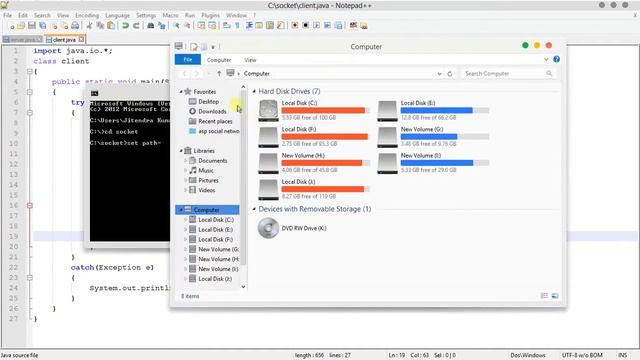Open the Explorer View ribbon tab

(x=250, y=60)
